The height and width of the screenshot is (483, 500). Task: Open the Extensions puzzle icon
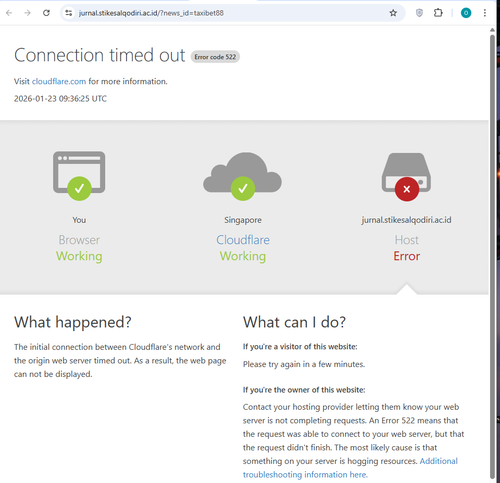tap(438, 13)
